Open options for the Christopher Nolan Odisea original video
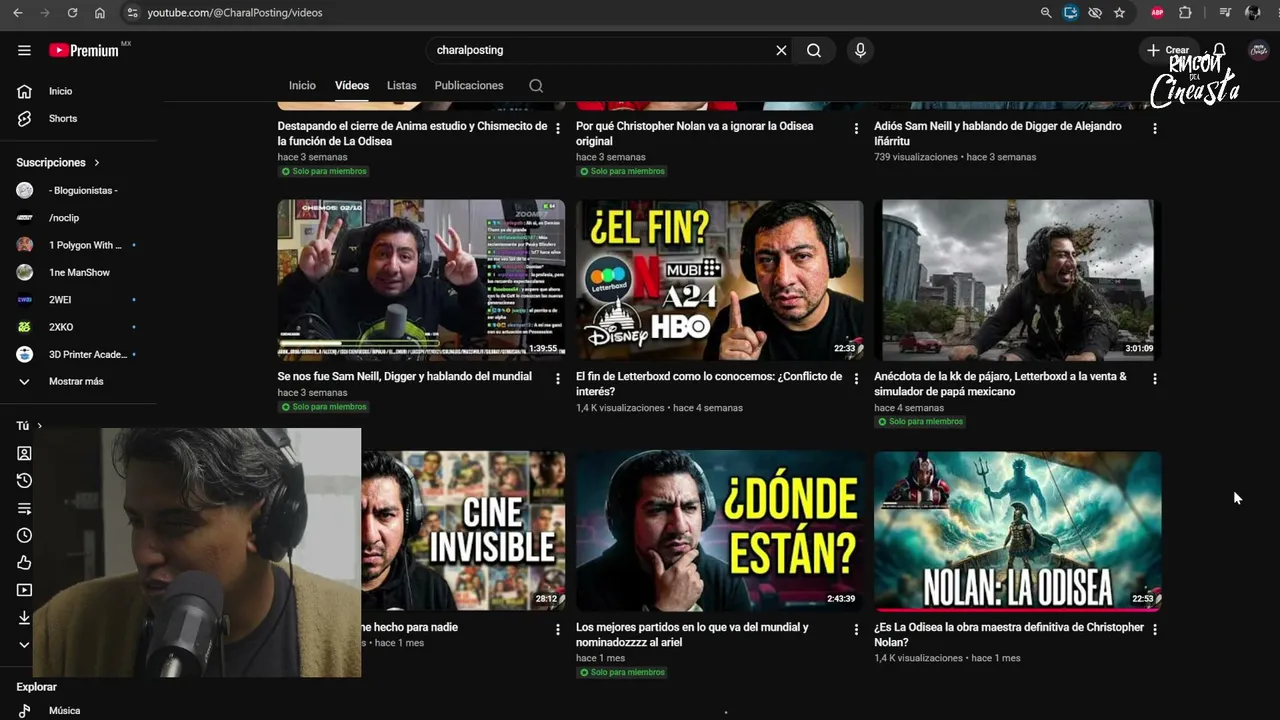1280x720 pixels. click(856, 128)
